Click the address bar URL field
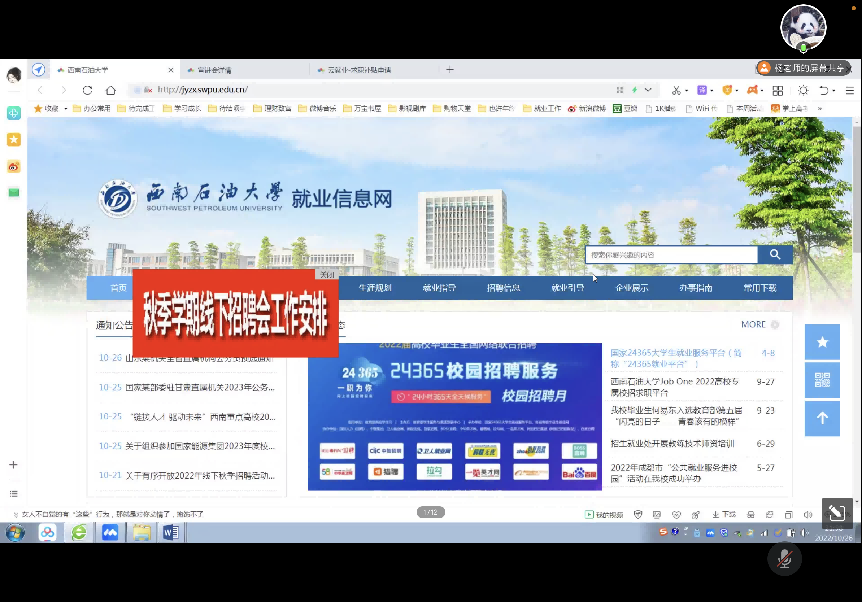 point(374,90)
